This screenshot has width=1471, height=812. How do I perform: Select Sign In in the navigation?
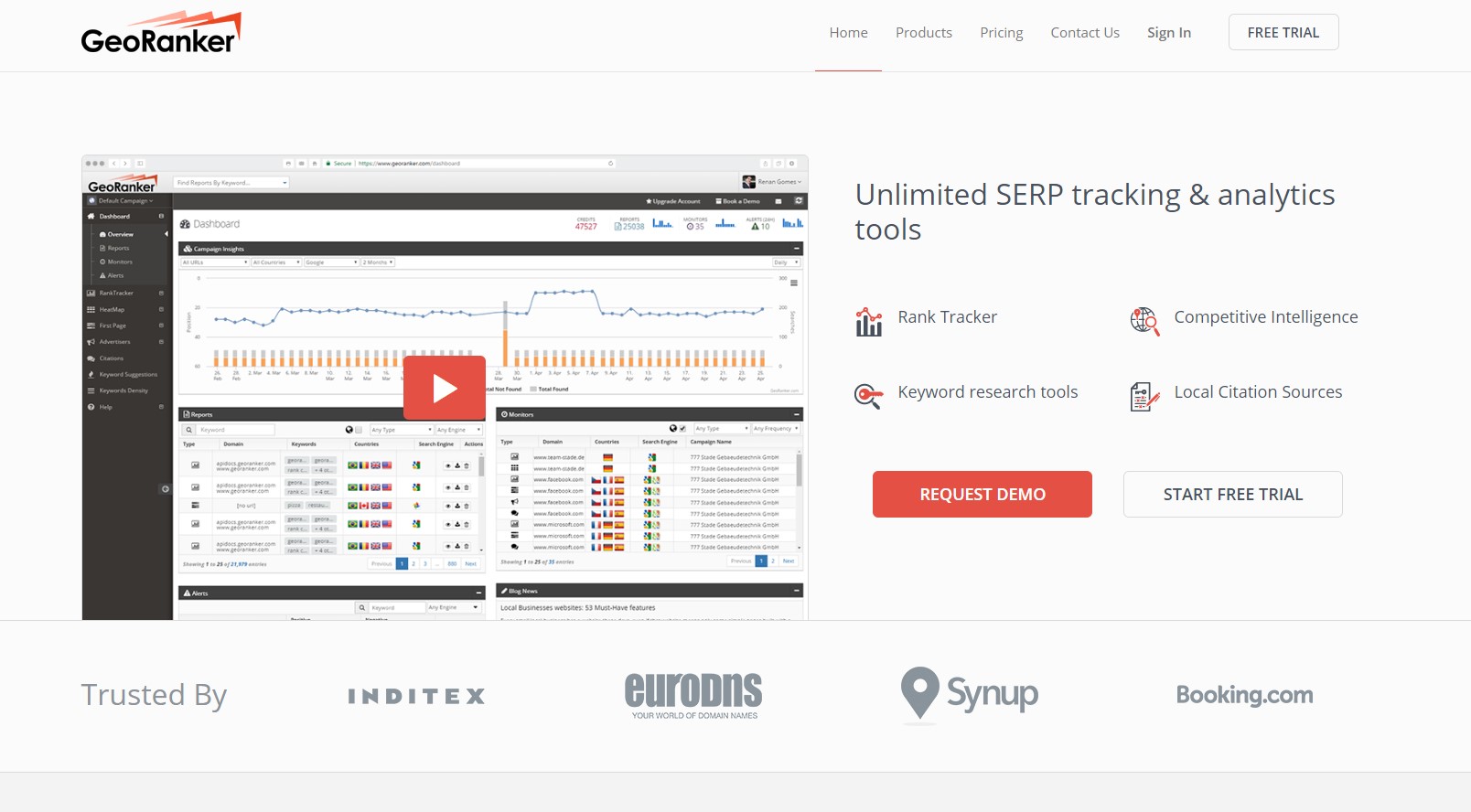pos(1169,33)
